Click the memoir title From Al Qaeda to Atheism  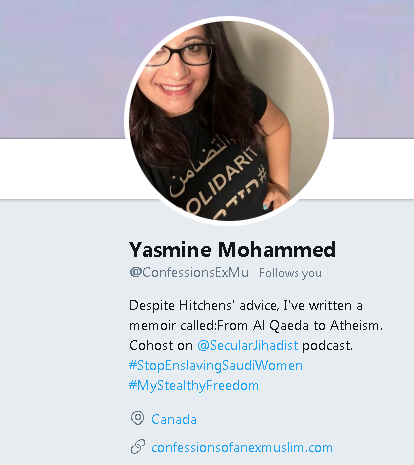[298, 325]
